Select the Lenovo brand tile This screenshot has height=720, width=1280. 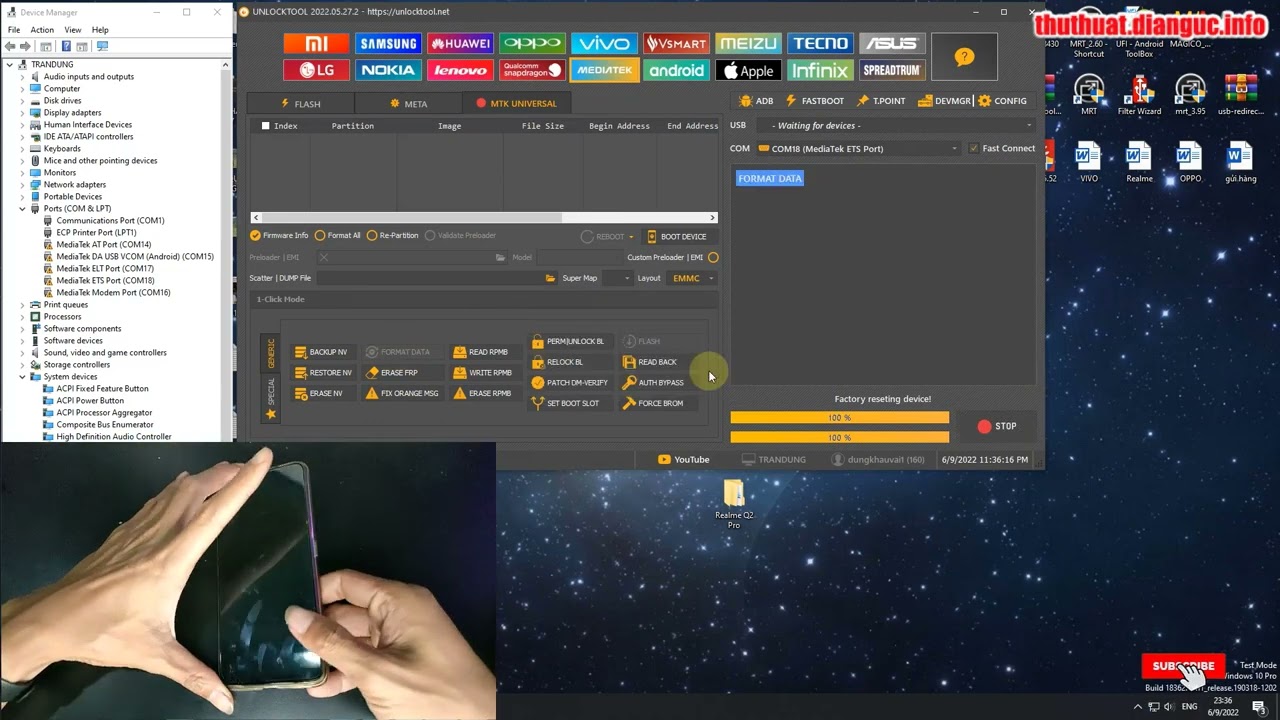(x=460, y=70)
